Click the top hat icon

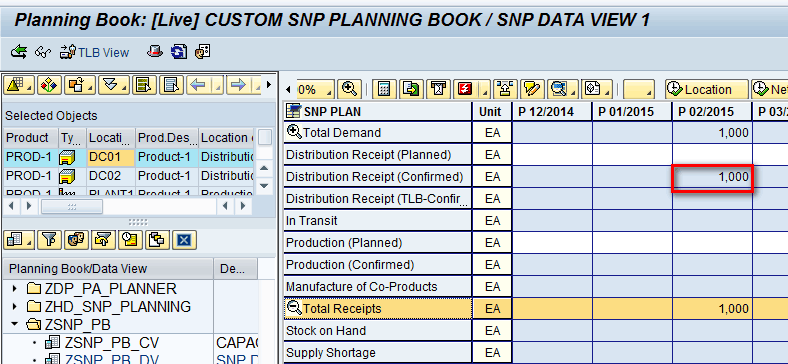tap(155, 51)
